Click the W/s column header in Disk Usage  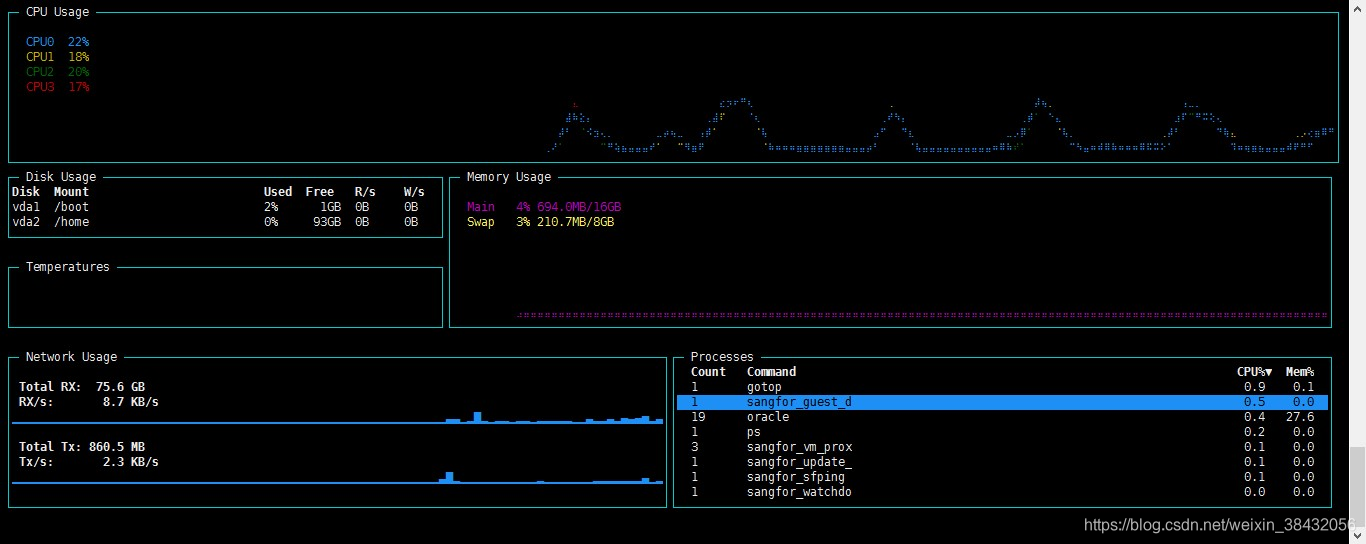point(414,192)
